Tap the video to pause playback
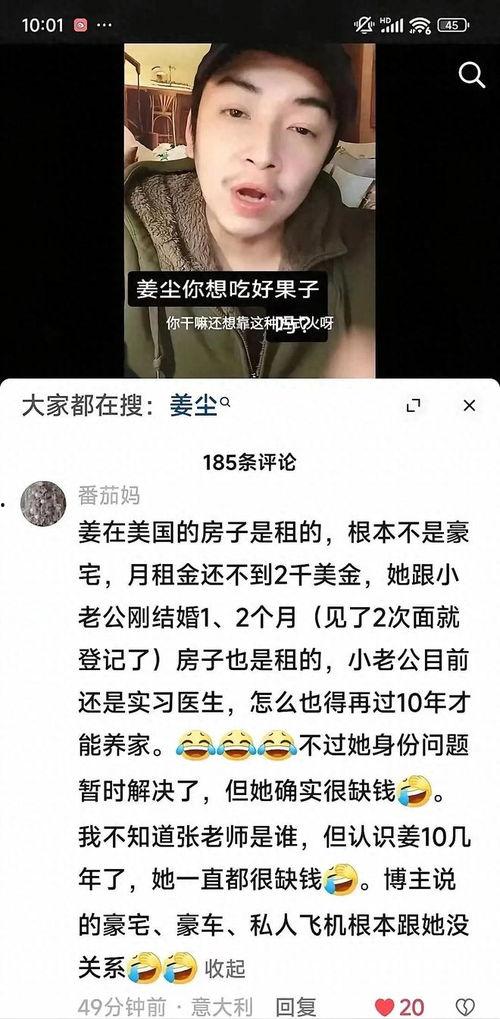This screenshot has height=1019, width=500. tap(250, 211)
